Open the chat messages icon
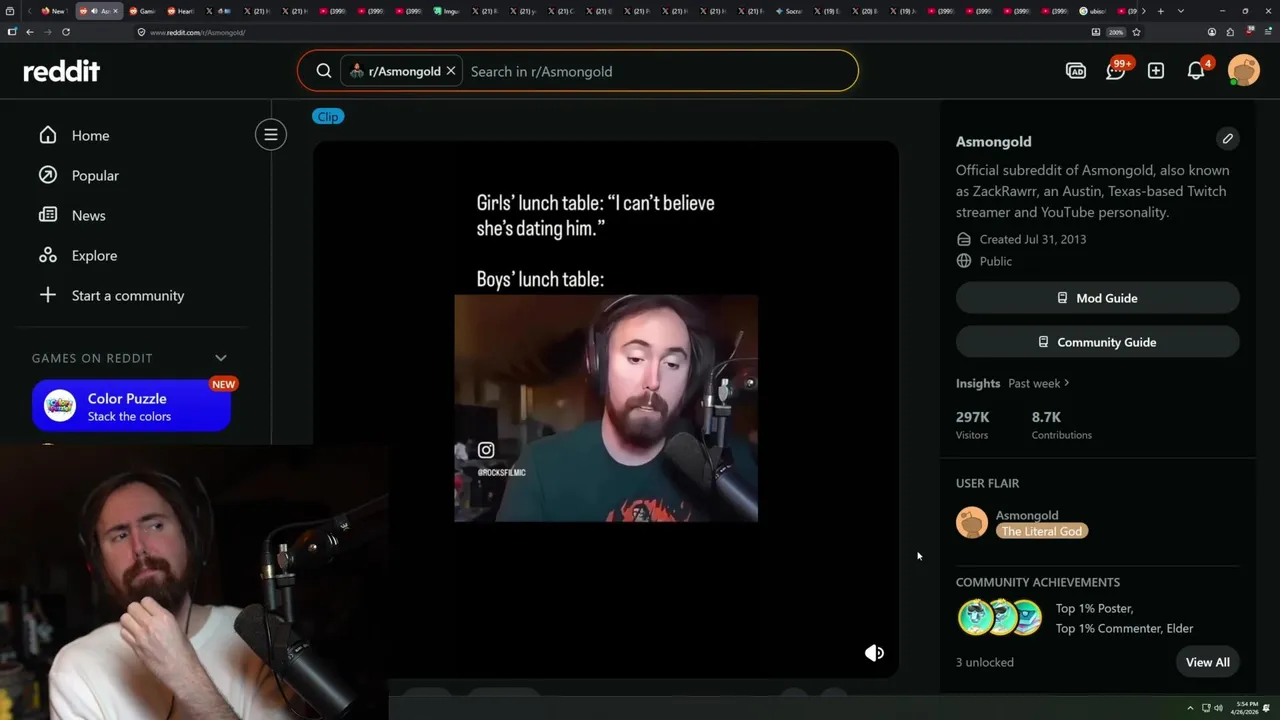The height and width of the screenshot is (720, 1280). (x=1116, y=71)
